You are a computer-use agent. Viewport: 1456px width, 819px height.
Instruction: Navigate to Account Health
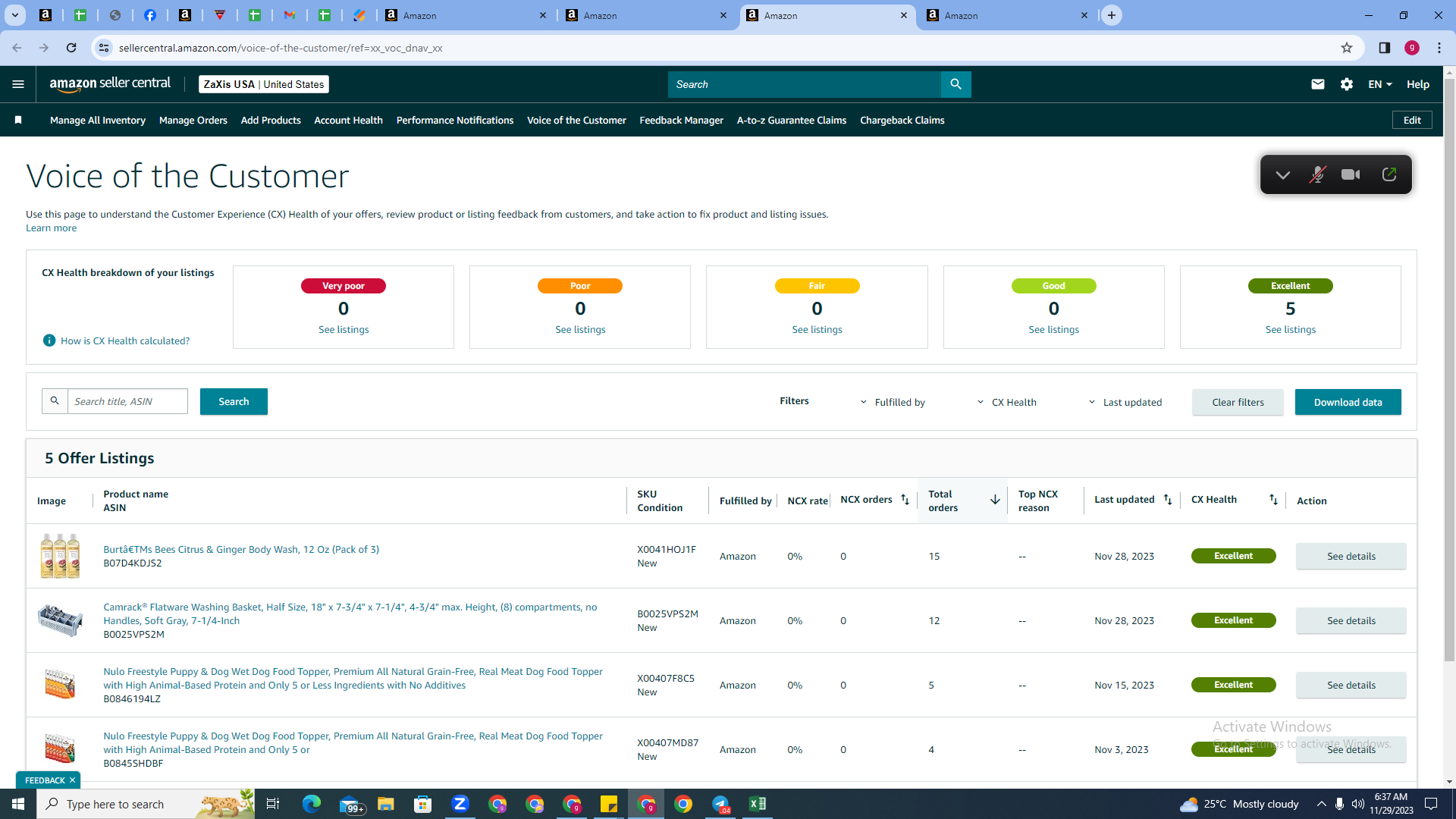(348, 120)
